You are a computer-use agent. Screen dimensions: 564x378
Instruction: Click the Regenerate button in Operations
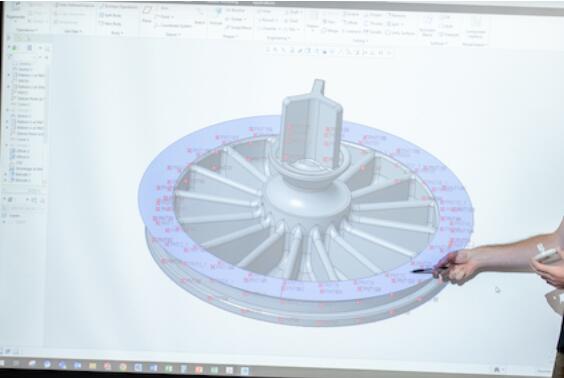[x=14, y=14]
